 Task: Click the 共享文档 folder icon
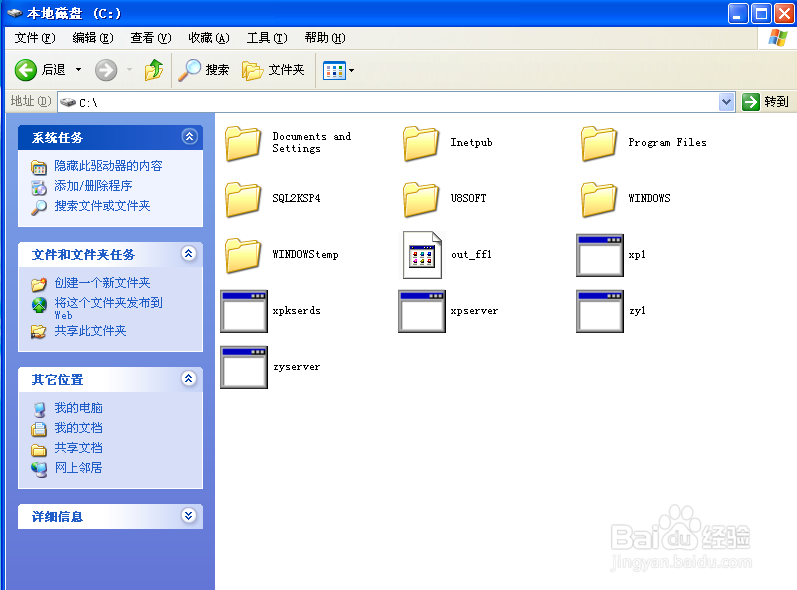tap(39, 450)
